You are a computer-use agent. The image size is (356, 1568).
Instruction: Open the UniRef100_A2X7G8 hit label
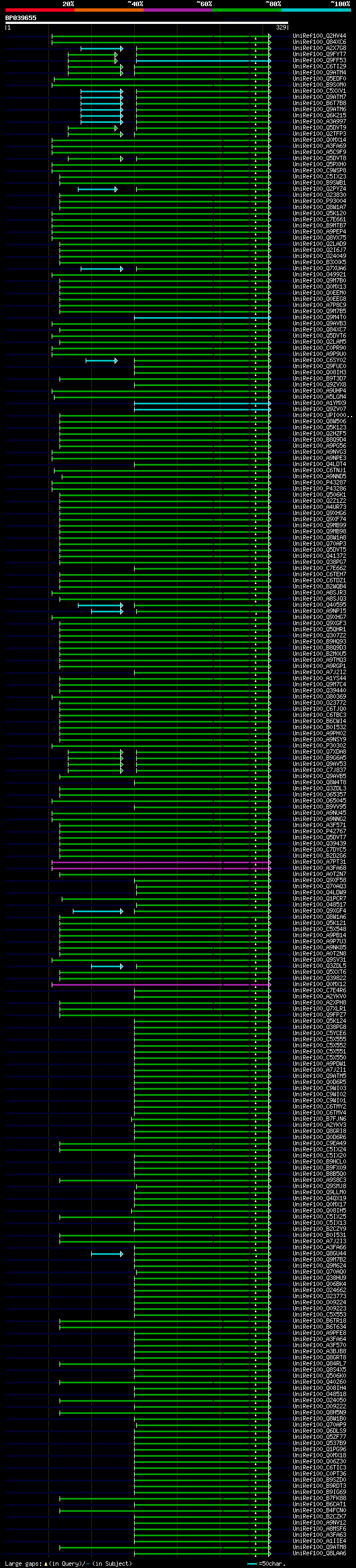tap(319, 48)
